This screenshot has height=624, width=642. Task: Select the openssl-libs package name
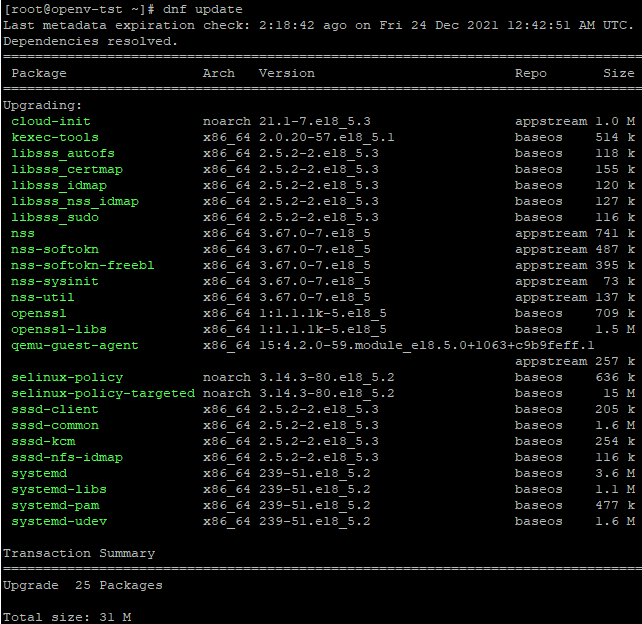coord(59,329)
